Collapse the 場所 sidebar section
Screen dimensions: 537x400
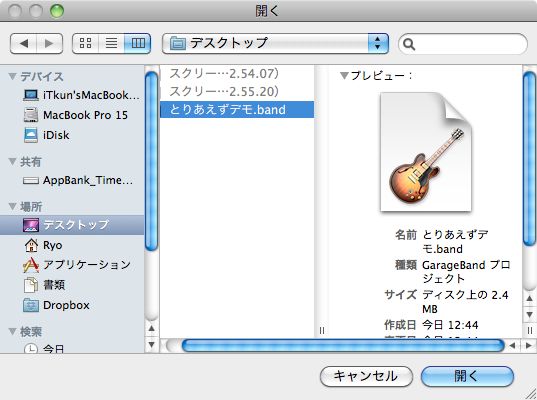coord(13,206)
